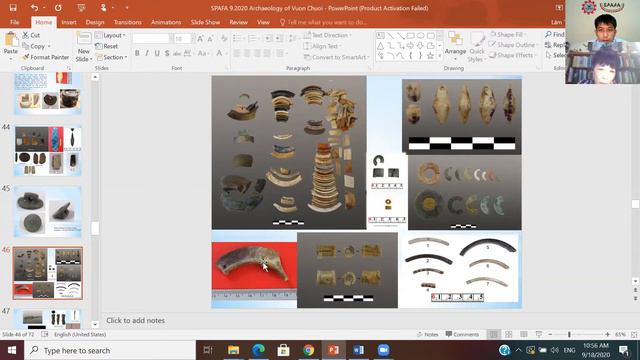Open the Align Text dropdown
This screenshot has height=360, width=640.
click(x=322, y=46)
